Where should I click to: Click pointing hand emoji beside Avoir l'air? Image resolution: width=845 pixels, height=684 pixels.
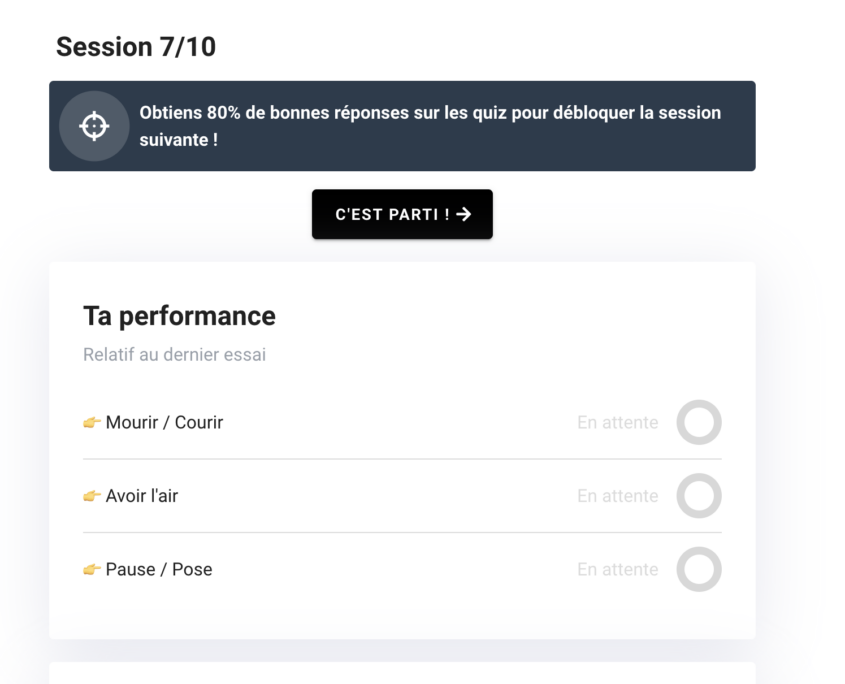coord(92,496)
